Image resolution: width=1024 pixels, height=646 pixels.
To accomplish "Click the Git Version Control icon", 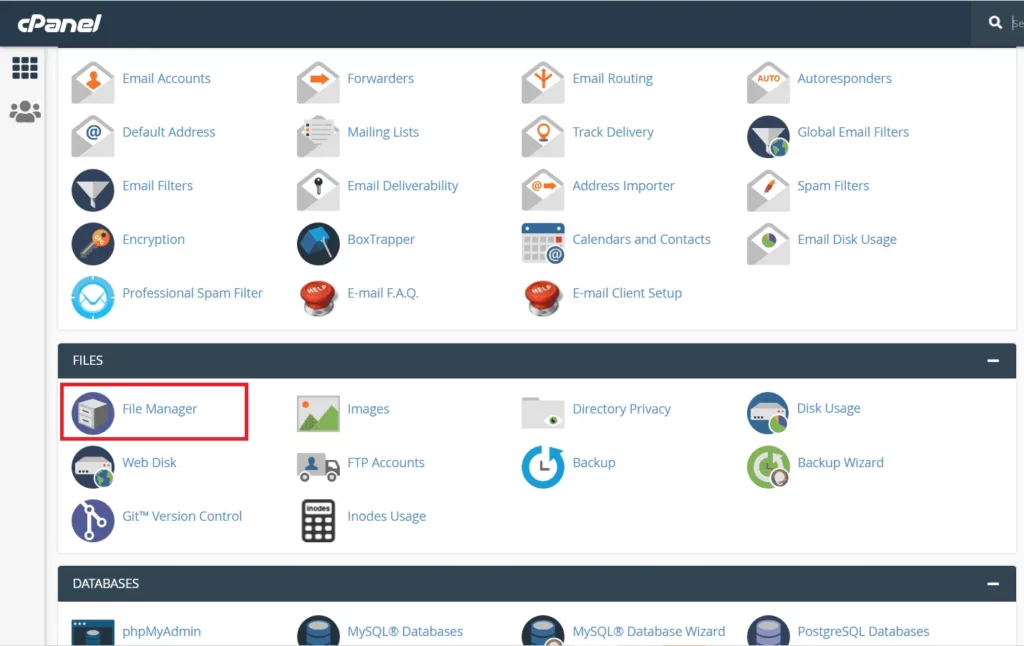I will point(93,521).
